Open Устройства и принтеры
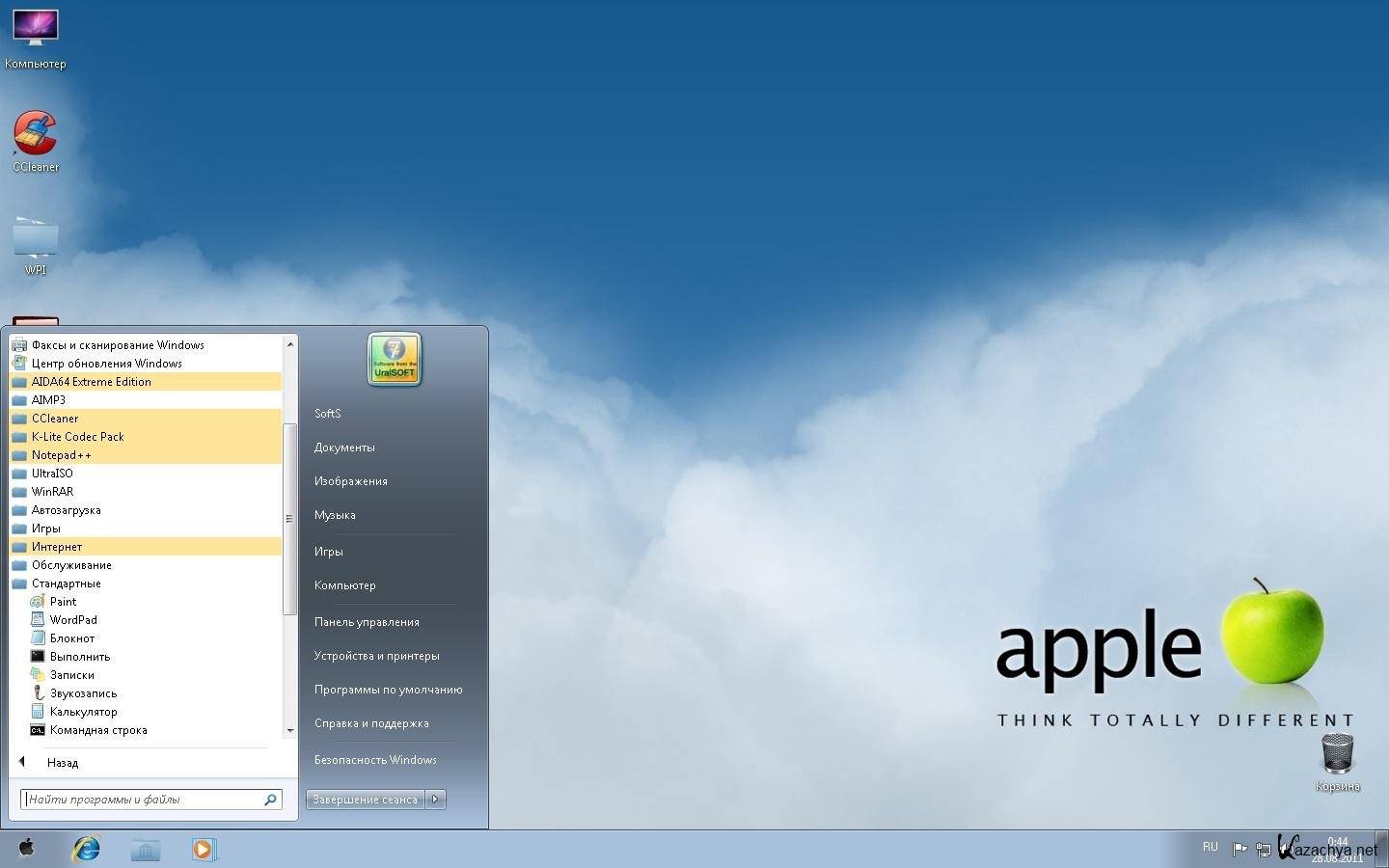The height and width of the screenshot is (868, 1389). (x=376, y=656)
